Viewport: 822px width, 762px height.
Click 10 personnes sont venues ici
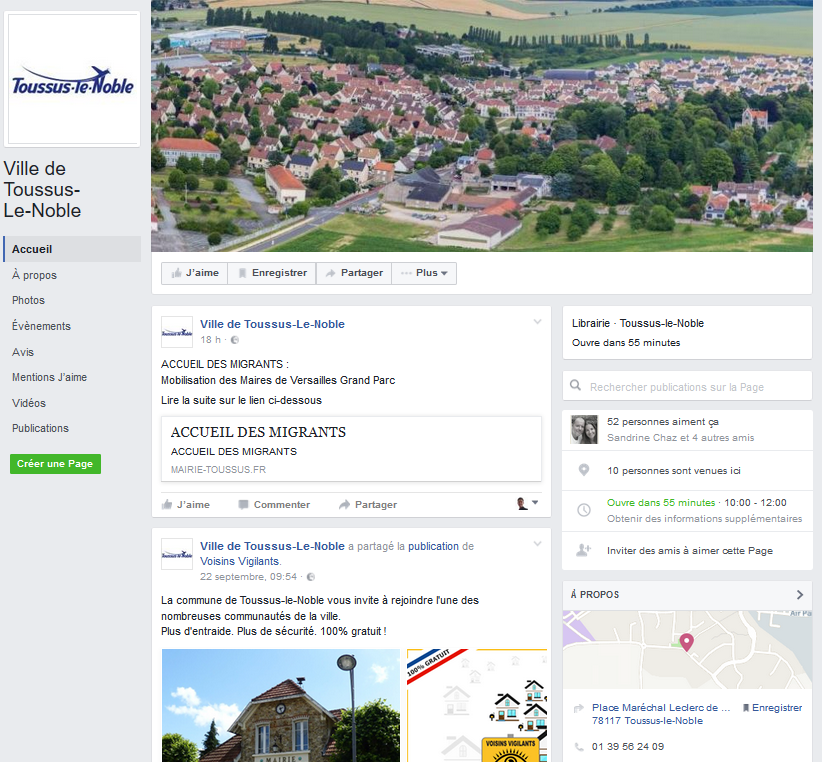tap(674, 471)
